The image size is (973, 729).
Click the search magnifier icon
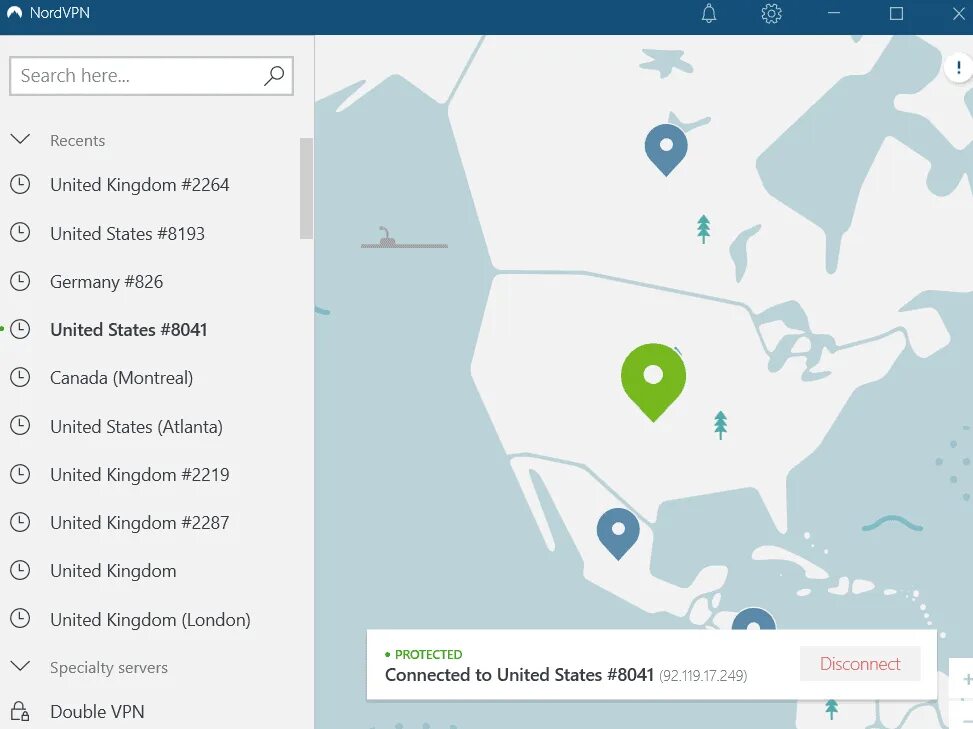point(274,76)
